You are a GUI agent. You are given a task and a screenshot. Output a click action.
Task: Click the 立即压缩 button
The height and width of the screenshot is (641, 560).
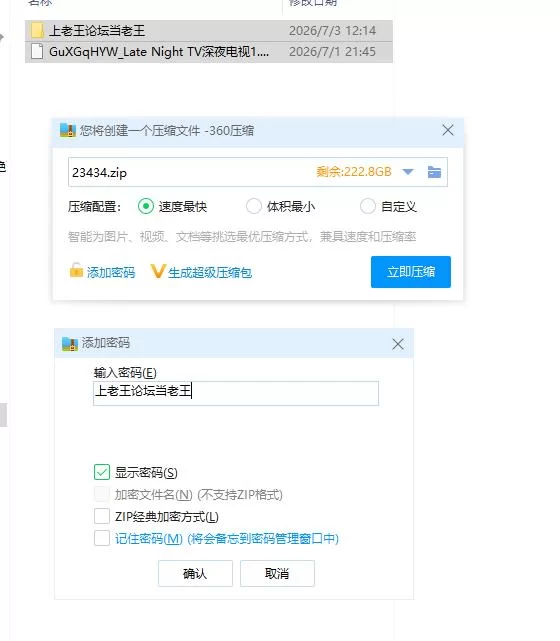411,272
